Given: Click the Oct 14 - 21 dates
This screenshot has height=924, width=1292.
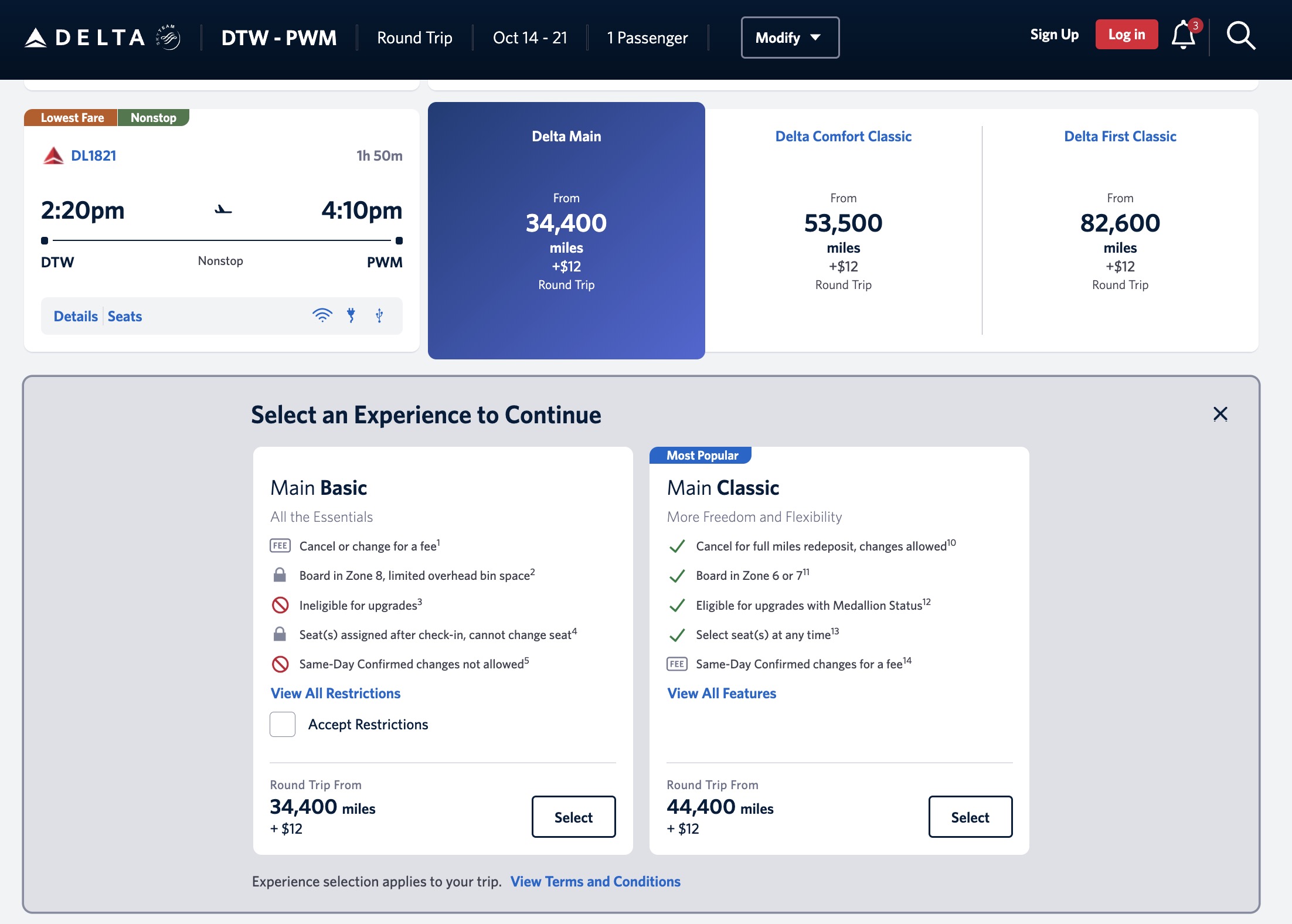Looking at the screenshot, I should point(530,38).
